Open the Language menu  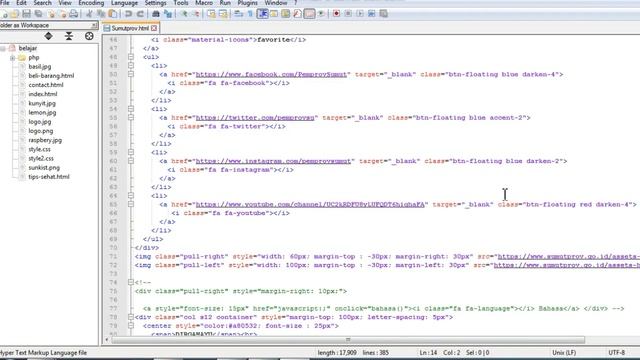(124, 3)
